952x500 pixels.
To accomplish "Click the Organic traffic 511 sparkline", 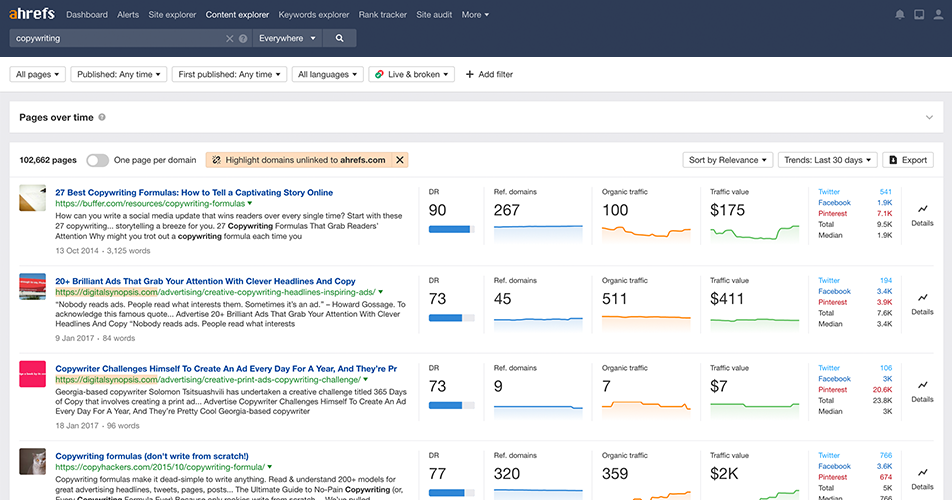I will (x=646, y=322).
